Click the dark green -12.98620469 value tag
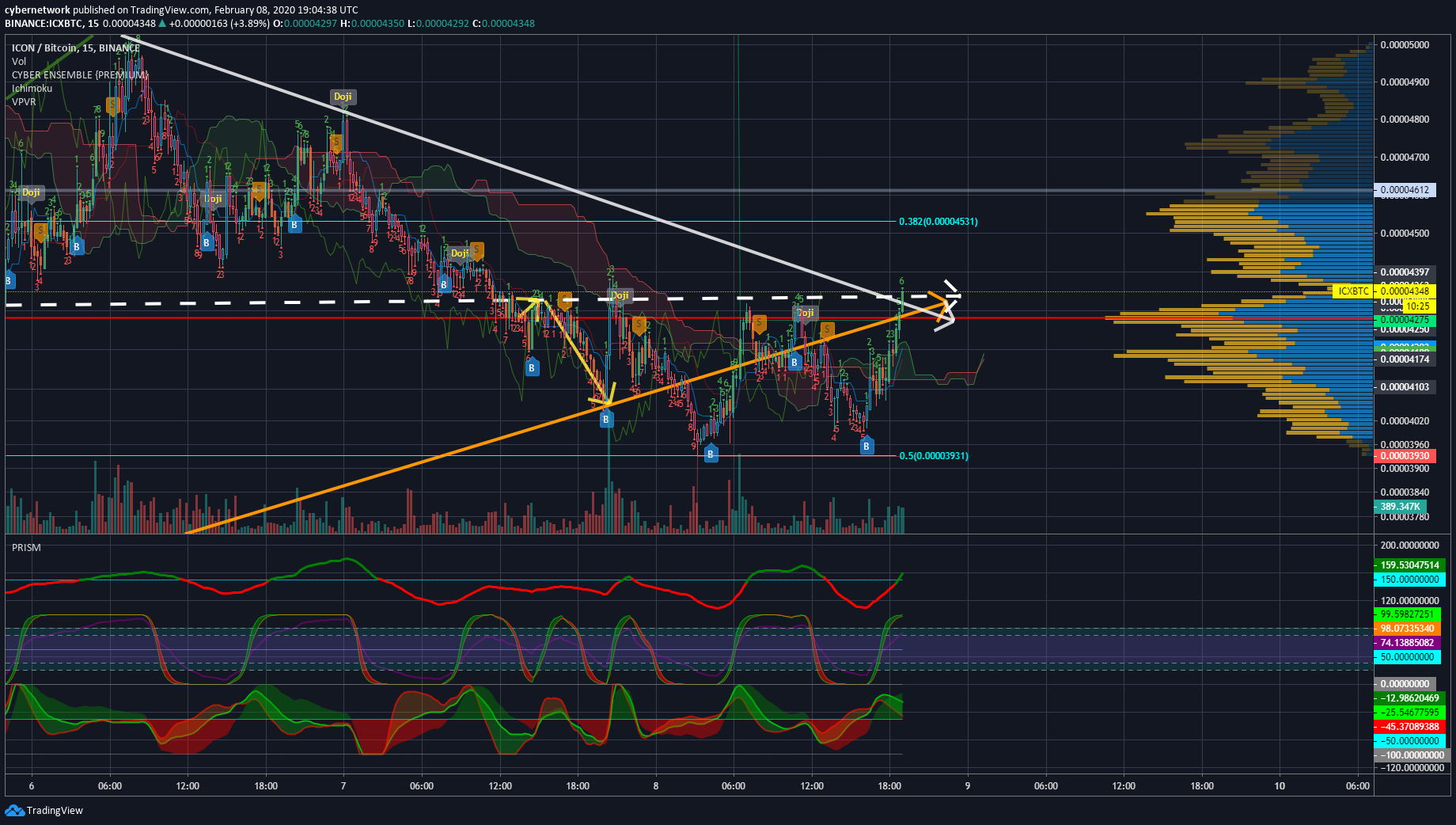Viewport: 1456px width, 825px height. coord(1409,698)
